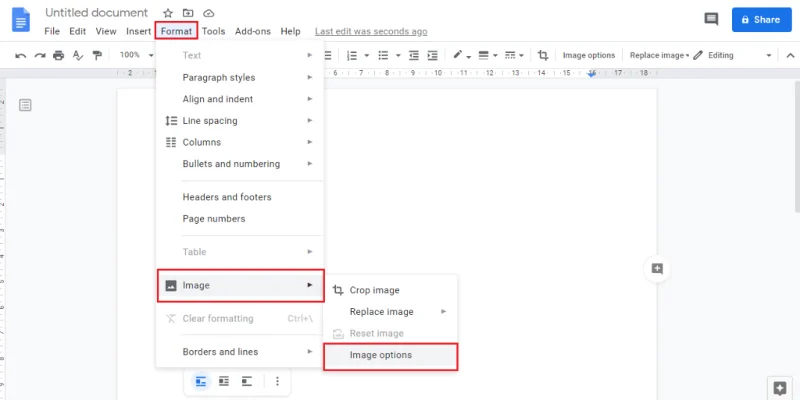Open the Editing mode dropdown arrow
Screen dimensions: 800x400
[769, 56]
